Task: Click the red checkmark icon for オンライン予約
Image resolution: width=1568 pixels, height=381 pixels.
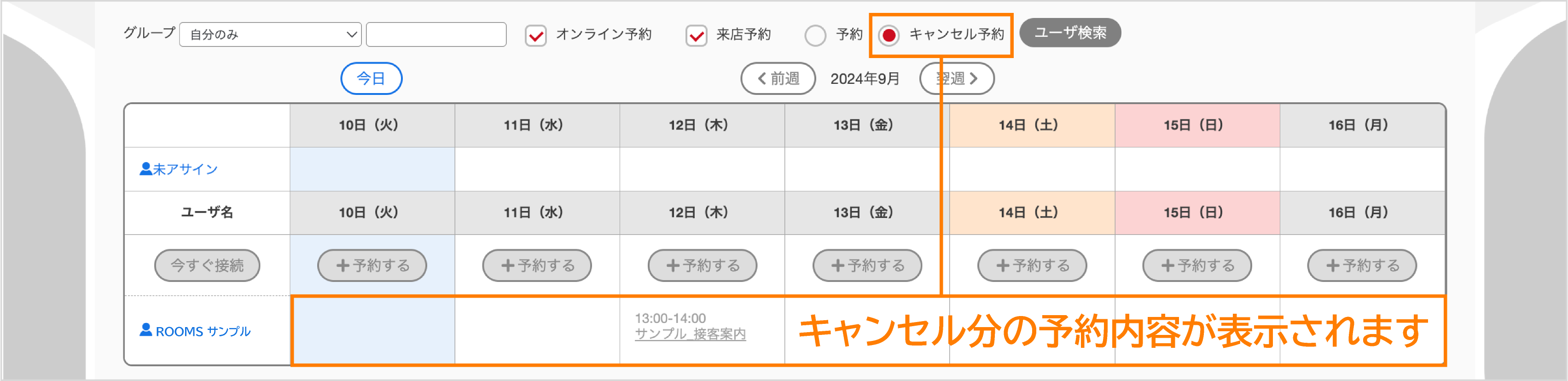Action: 536,35
